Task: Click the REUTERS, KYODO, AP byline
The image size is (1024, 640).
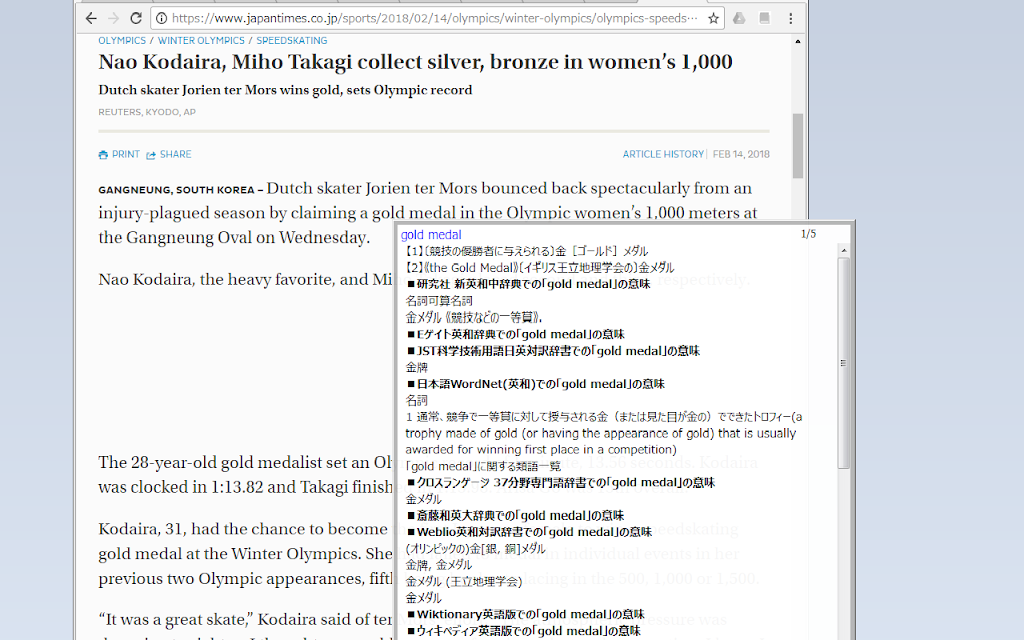Action: (147, 112)
